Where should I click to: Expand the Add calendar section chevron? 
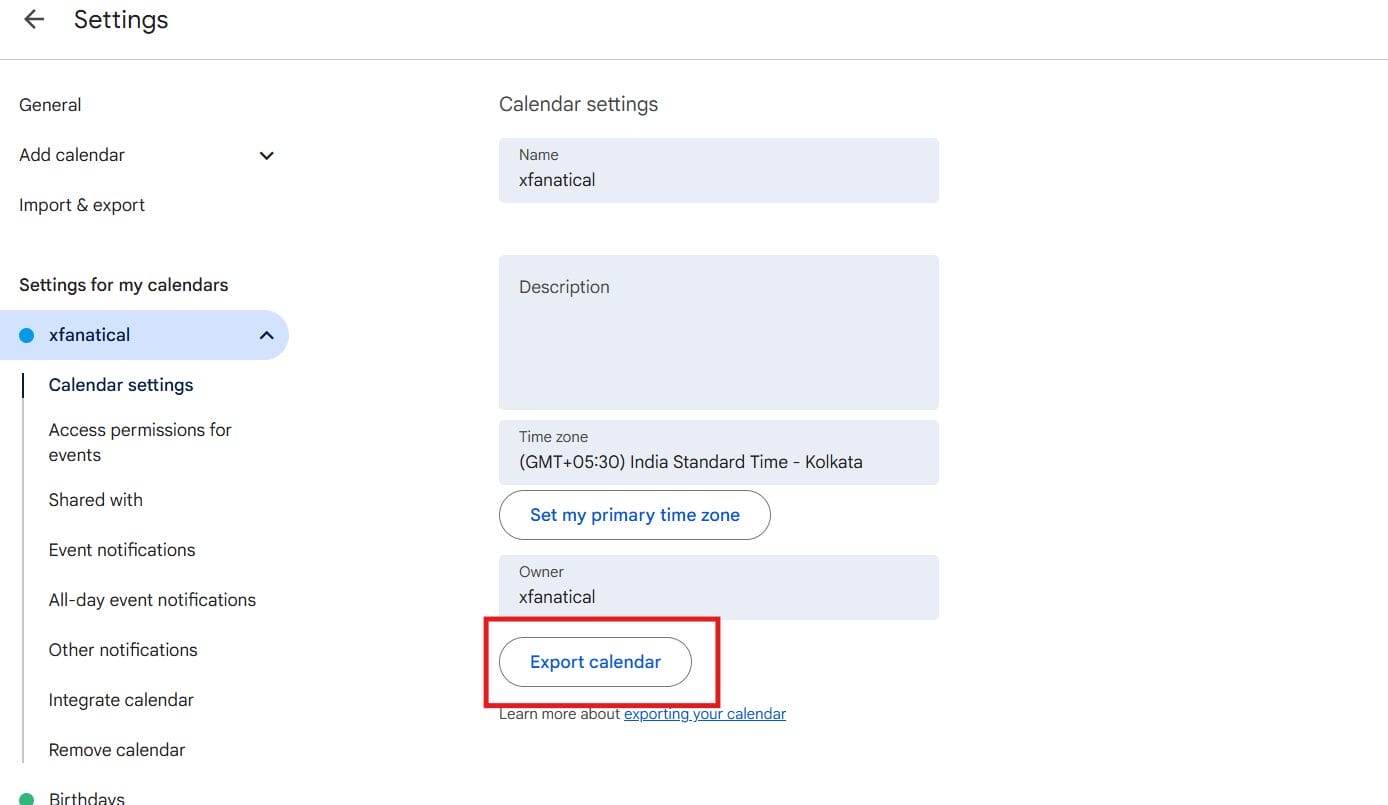pyautogui.click(x=266, y=155)
